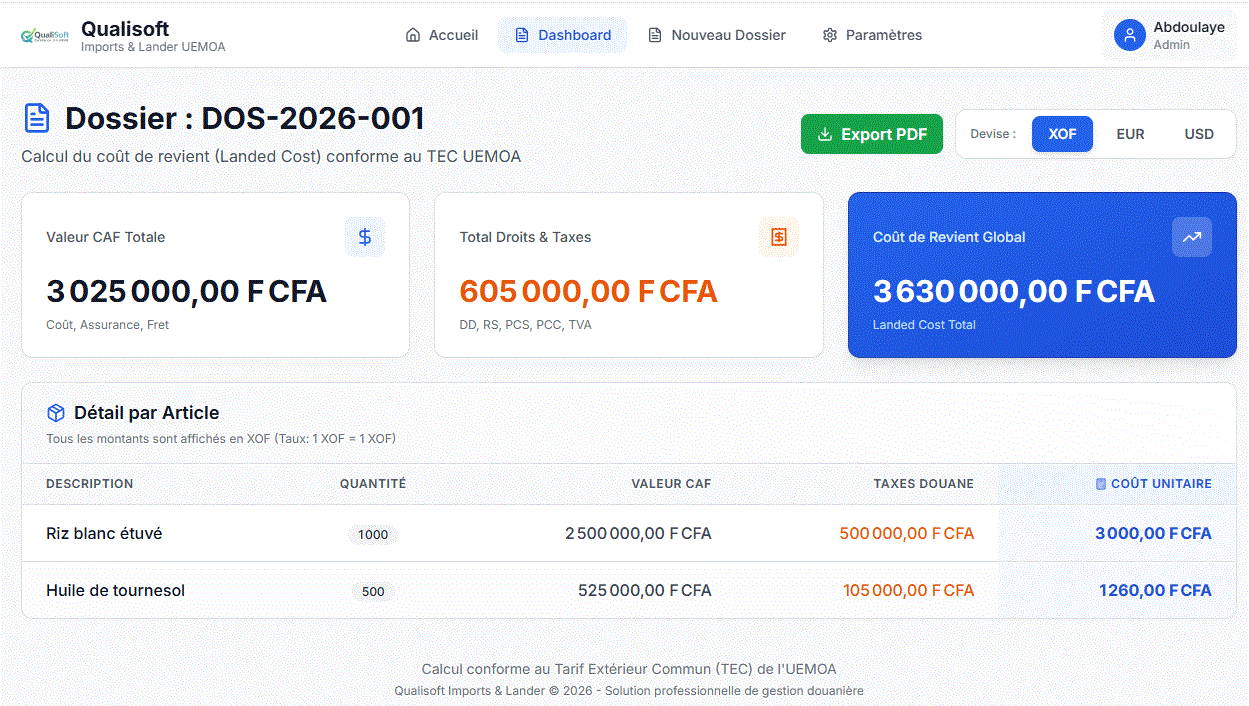The width and height of the screenshot is (1249, 706).
Task: Click the Valeur CAF column header
Action: (672, 484)
